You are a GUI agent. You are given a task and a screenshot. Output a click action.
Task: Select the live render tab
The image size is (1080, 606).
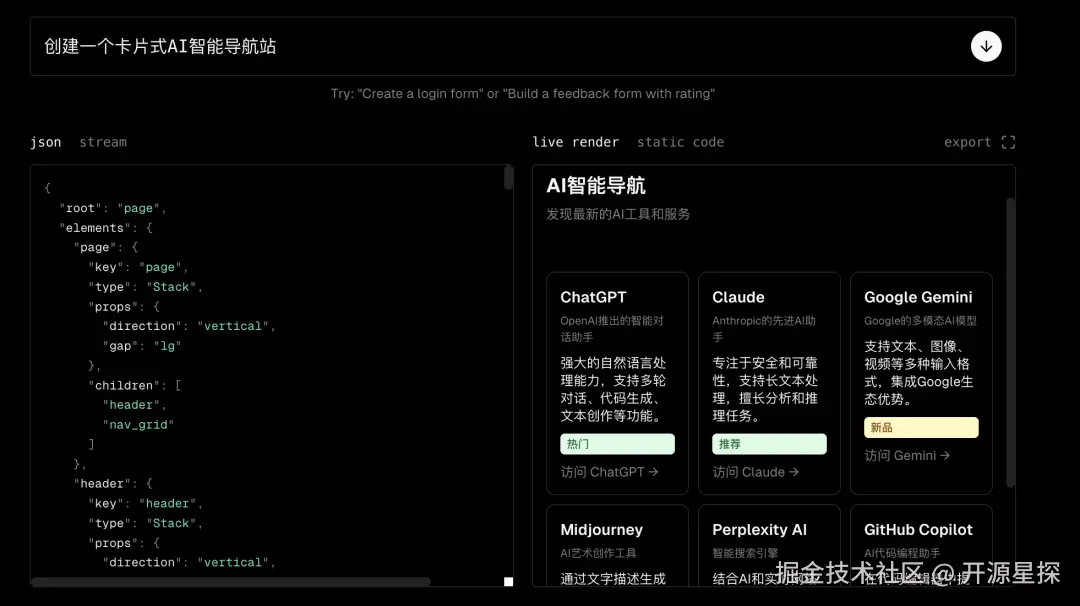tap(575, 142)
